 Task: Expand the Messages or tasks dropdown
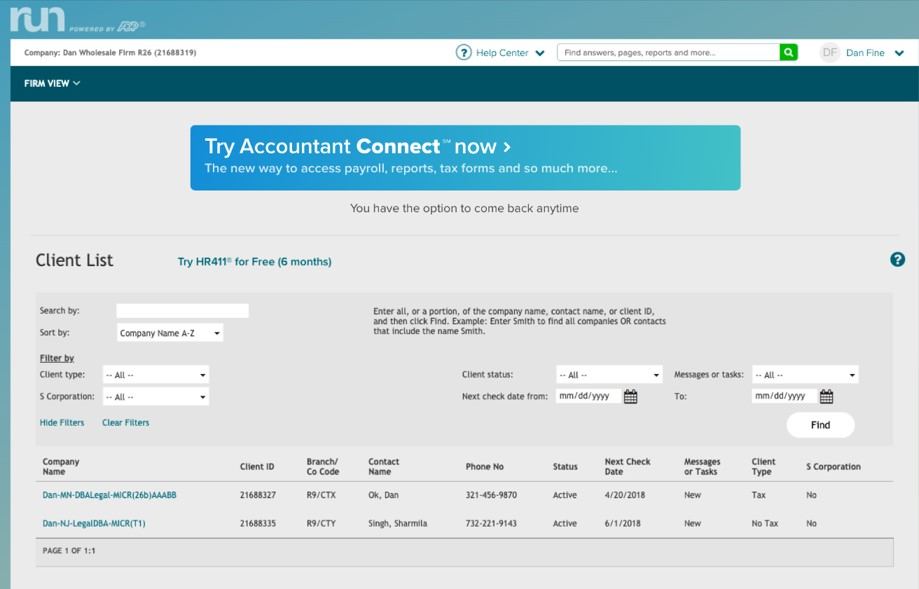(x=805, y=375)
